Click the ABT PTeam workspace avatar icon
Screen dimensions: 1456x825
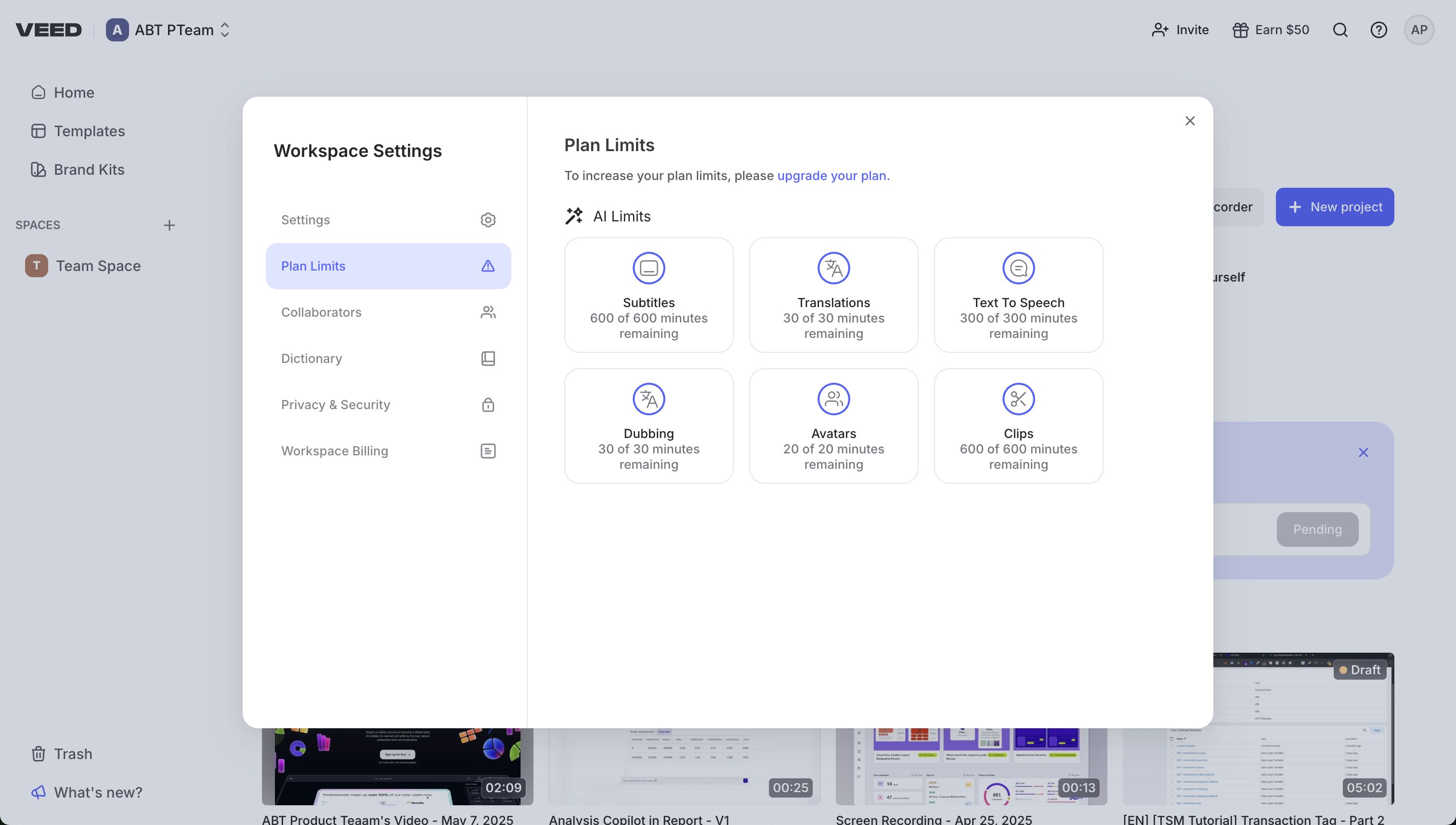coord(117,30)
